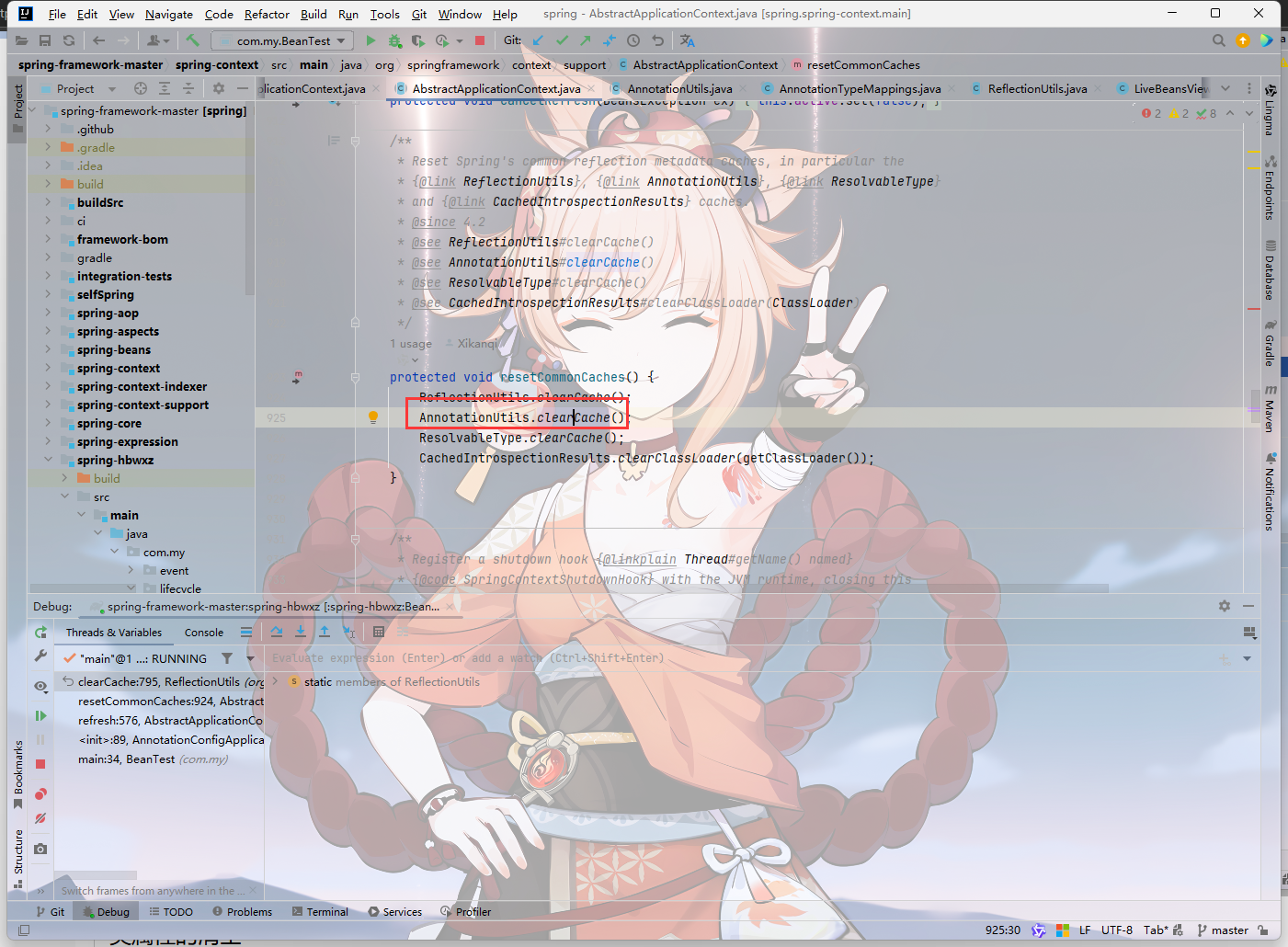Click View Breakpoints double red circle icon

[x=40, y=794]
